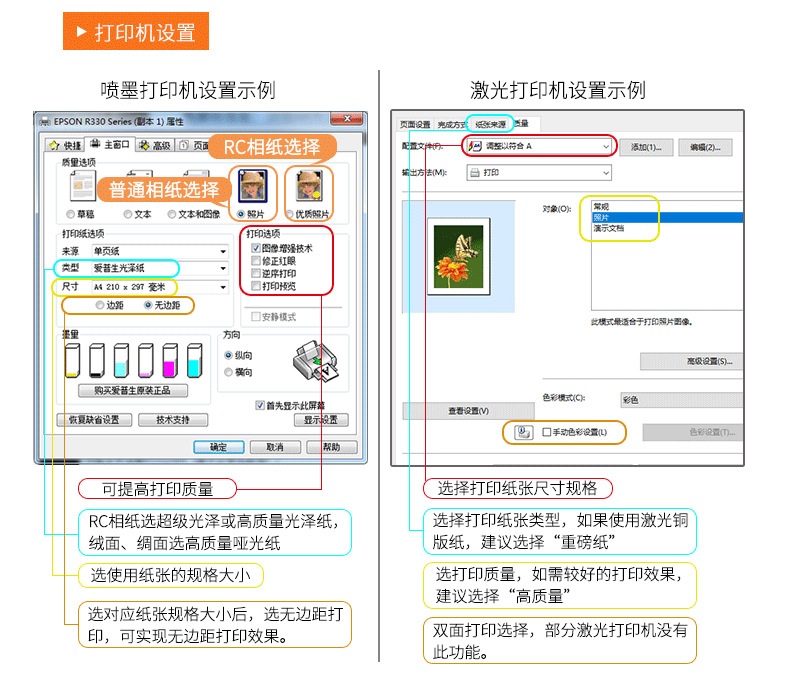Select 演示文档 in the 对象 list
The width and height of the screenshot is (790, 674).
[667, 228]
